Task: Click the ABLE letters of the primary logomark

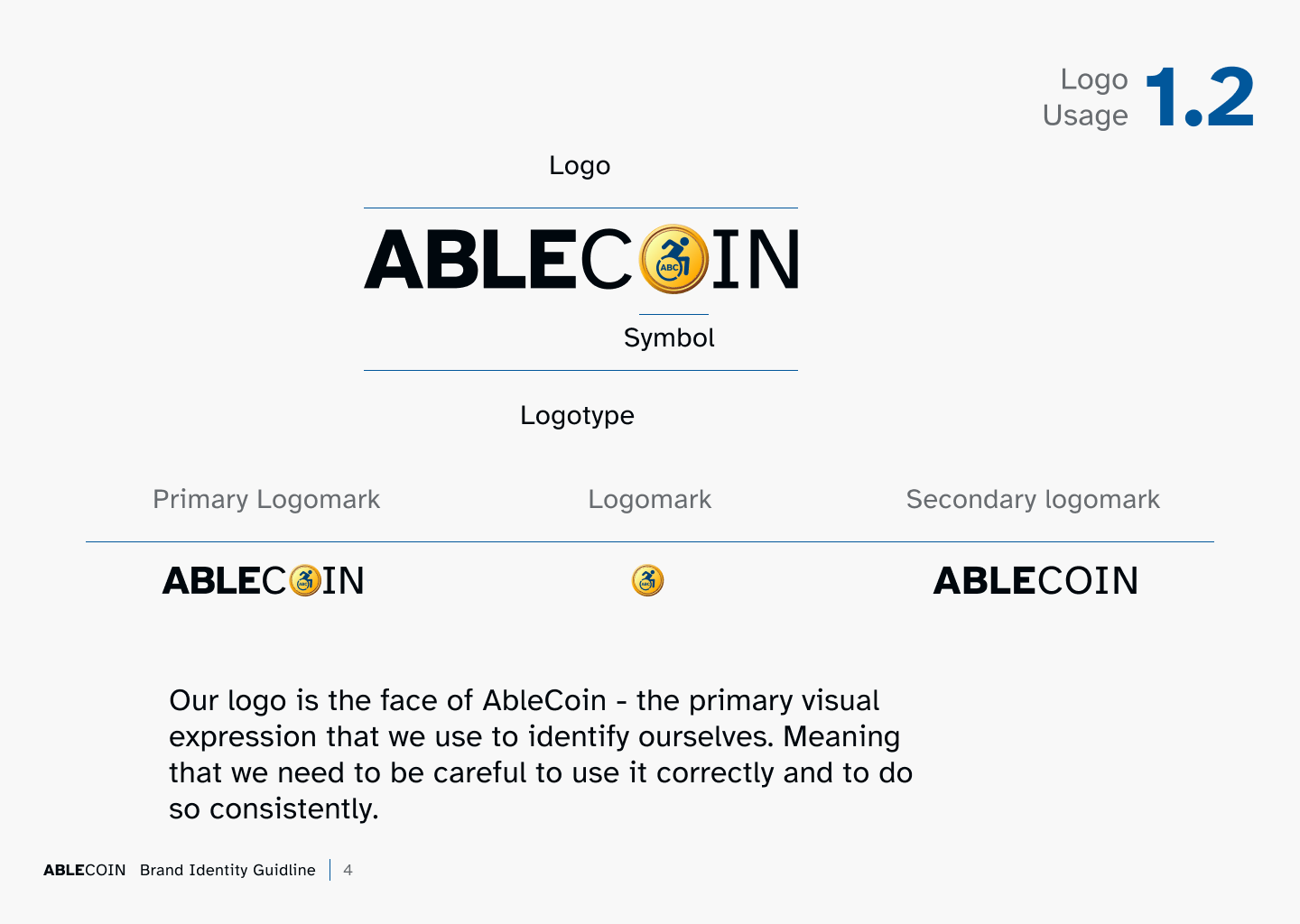Action: (211, 580)
